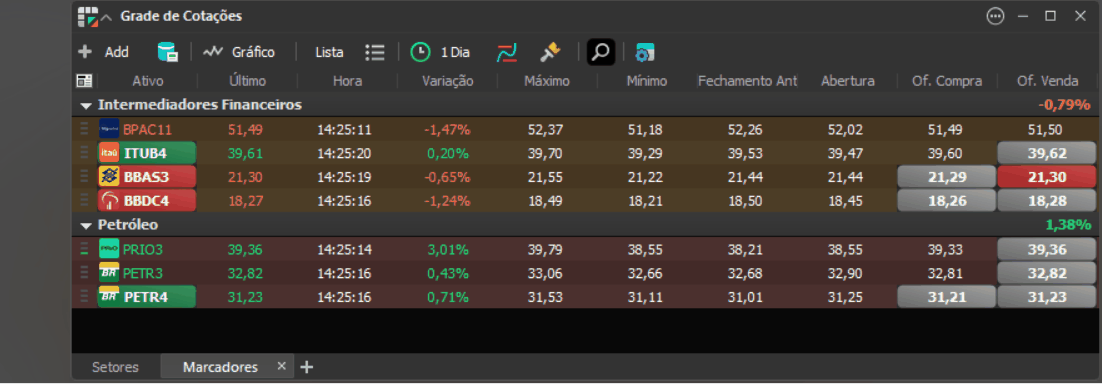Image resolution: width=1102 pixels, height=384 pixels.
Task: Add a new tab with plus
Action: tap(306, 367)
